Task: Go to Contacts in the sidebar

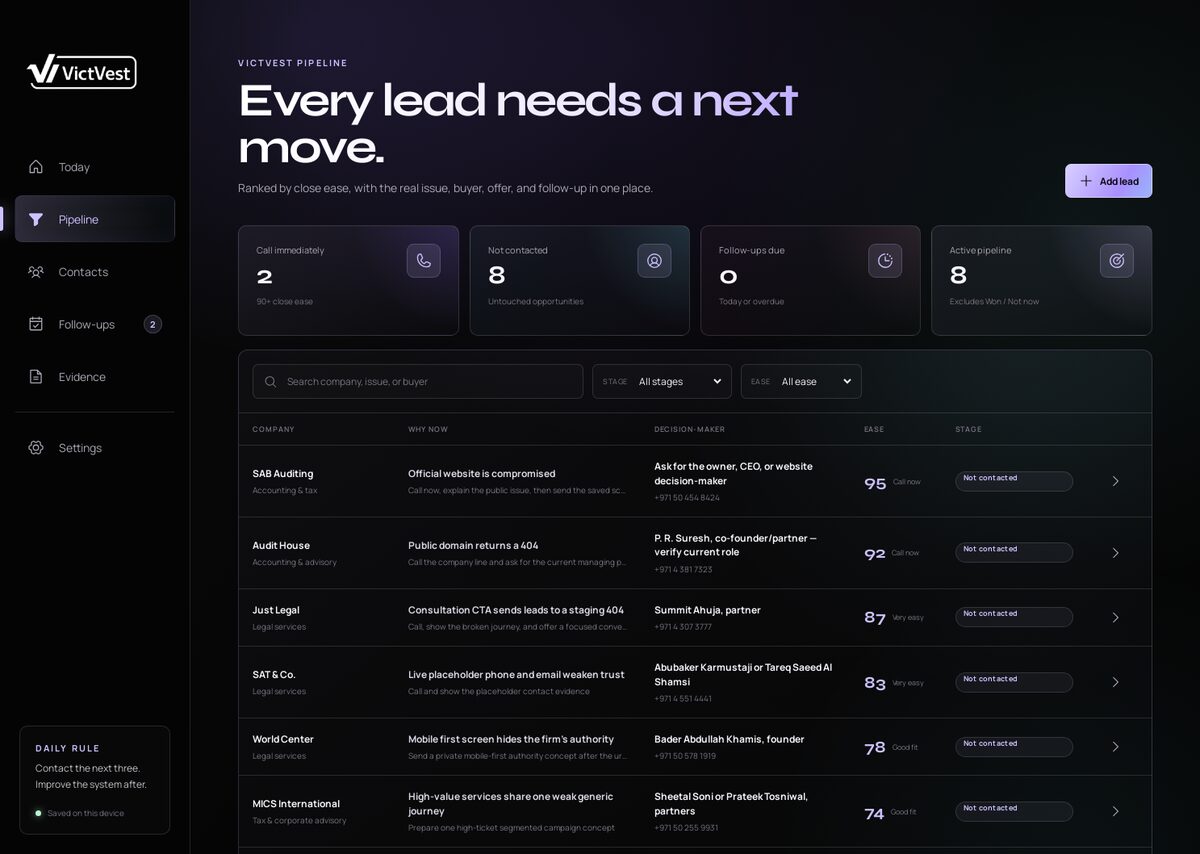Action: 95,272
